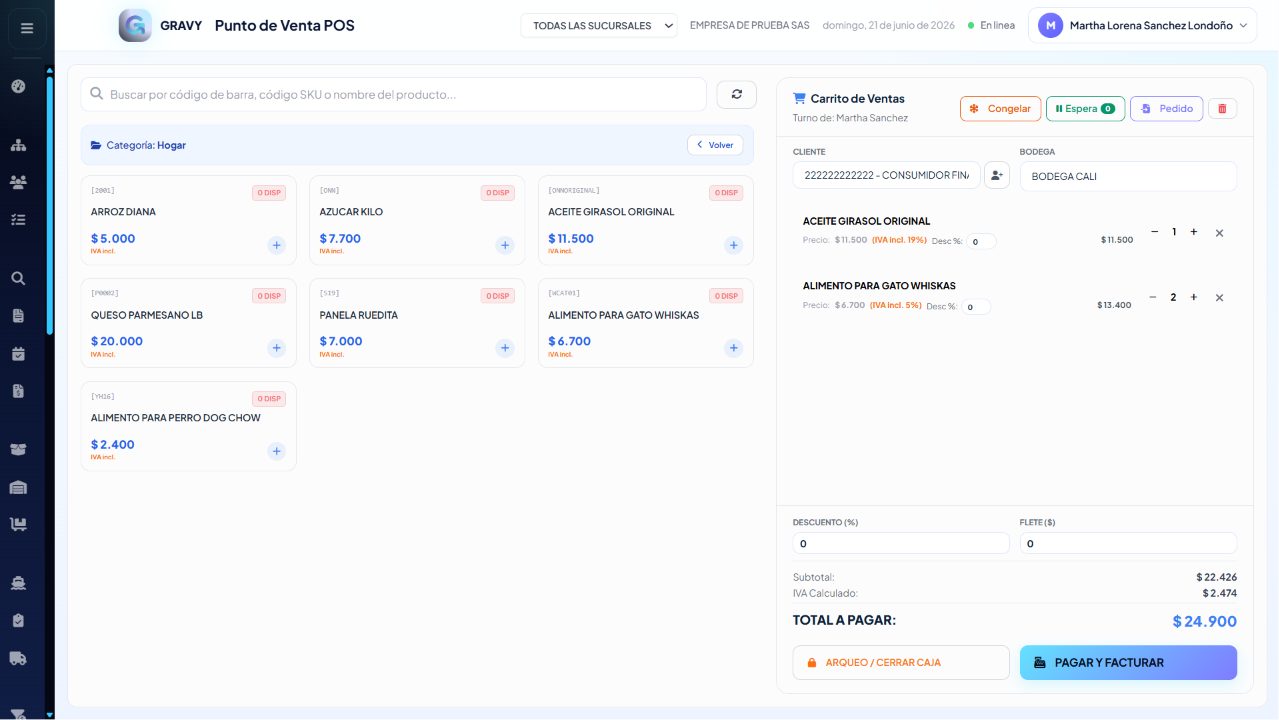Open the delivery truck icon in sidebar
1279x720 pixels.
(x=18, y=658)
